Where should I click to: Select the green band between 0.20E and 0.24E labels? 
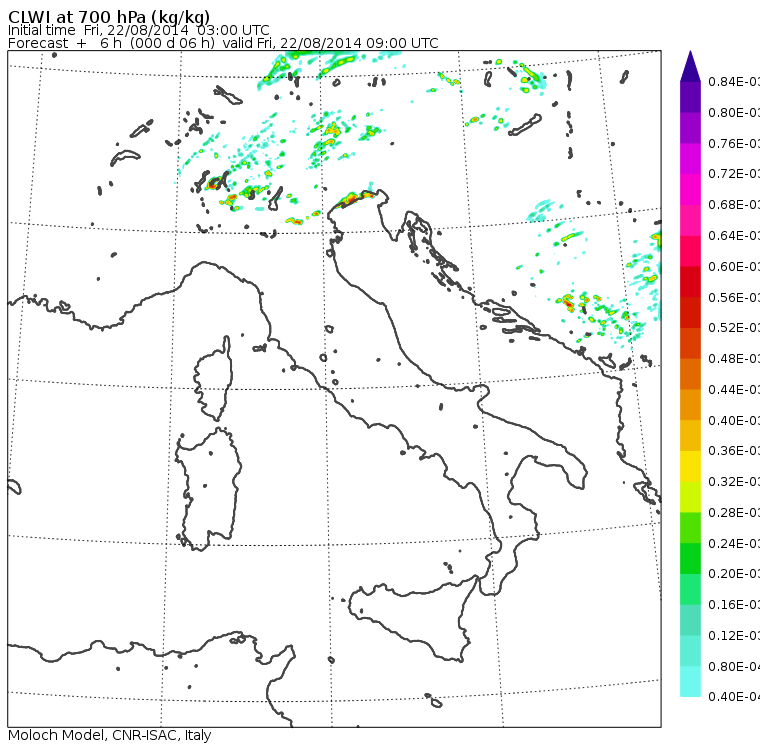690,558
